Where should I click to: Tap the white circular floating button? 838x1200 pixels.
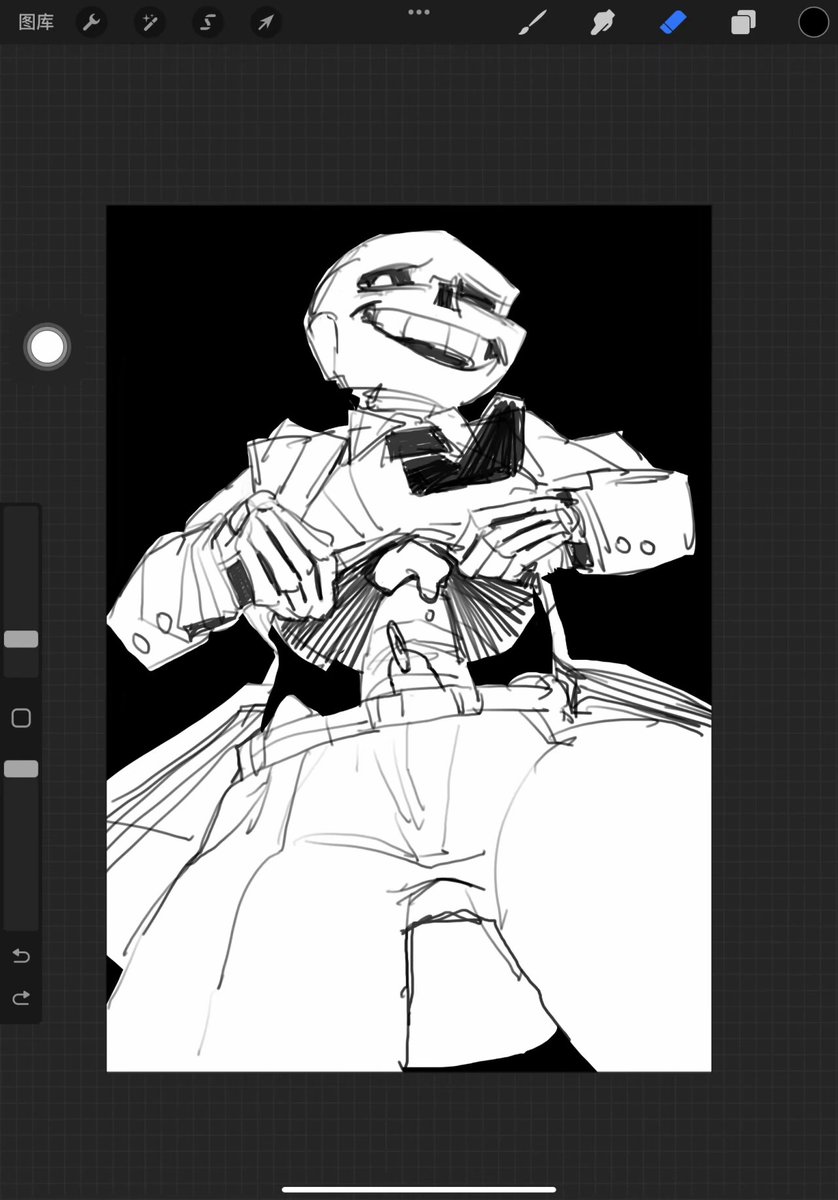coord(47,347)
